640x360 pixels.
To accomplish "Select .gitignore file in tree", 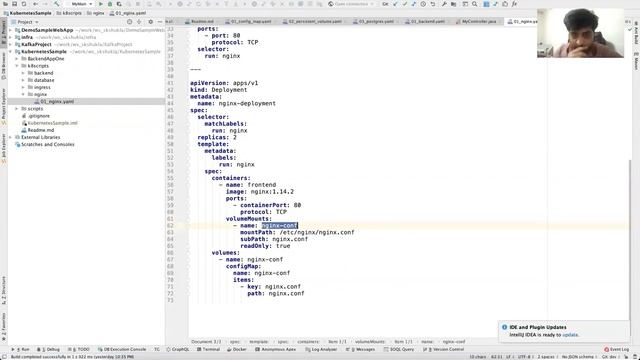I will tap(39, 116).
